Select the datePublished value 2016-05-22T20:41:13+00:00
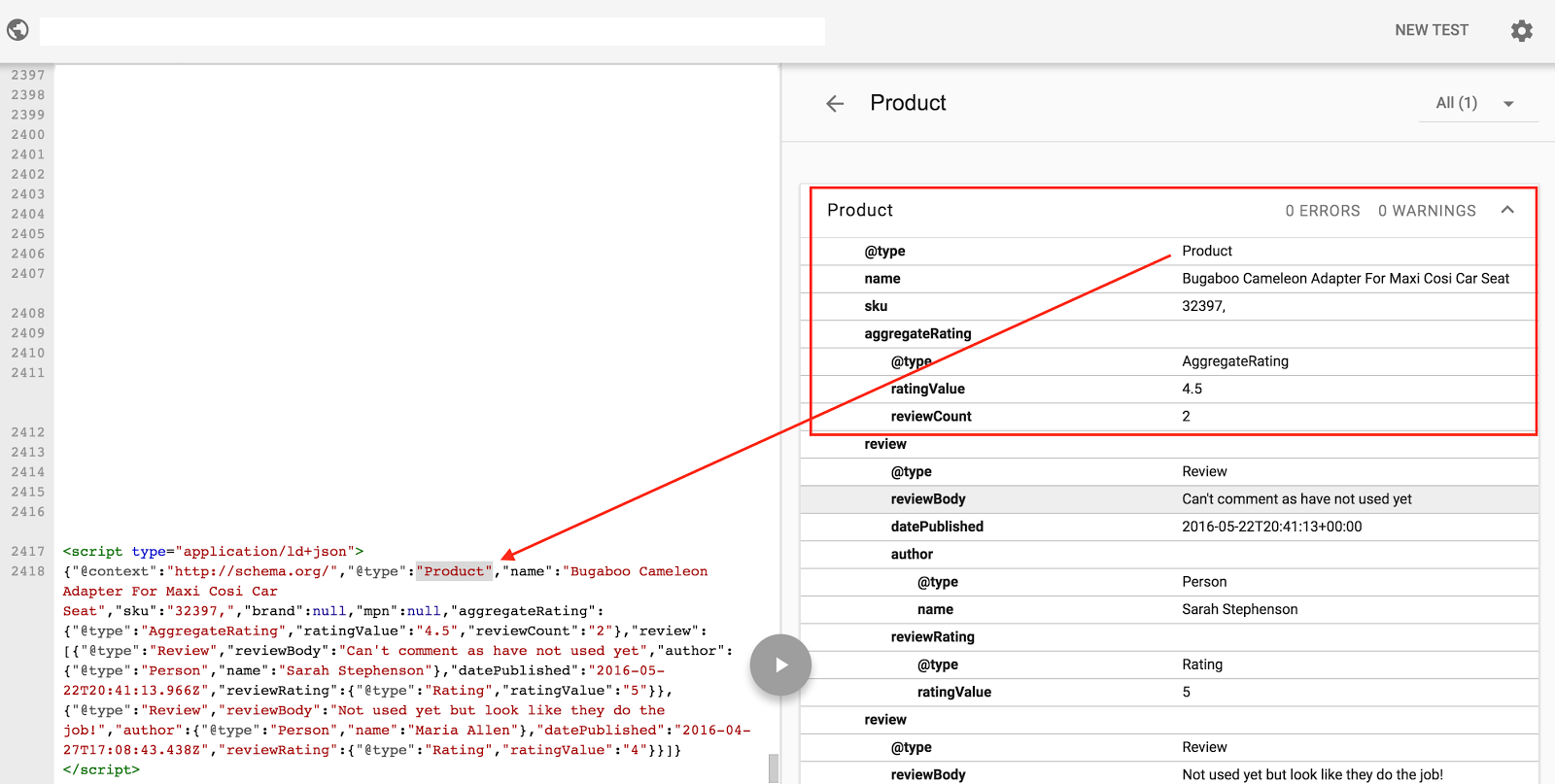This screenshot has width=1555, height=784. click(x=1271, y=527)
